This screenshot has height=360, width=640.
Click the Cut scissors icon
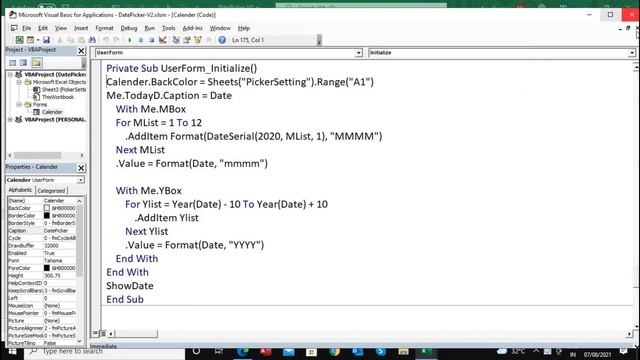[60, 40]
